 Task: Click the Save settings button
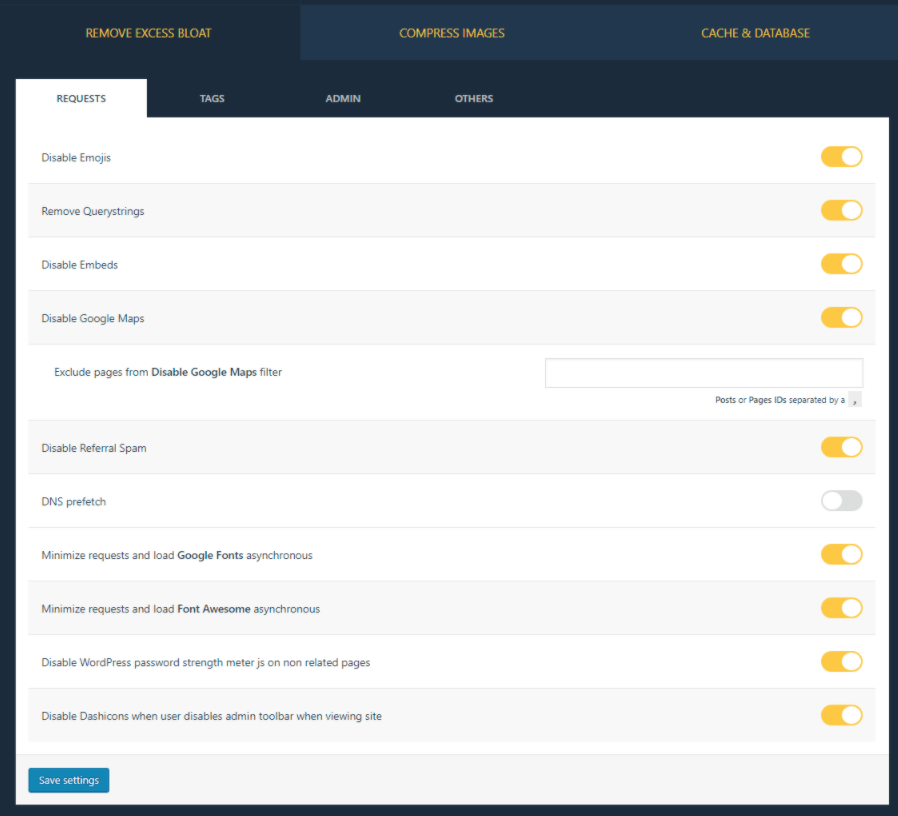[x=68, y=780]
